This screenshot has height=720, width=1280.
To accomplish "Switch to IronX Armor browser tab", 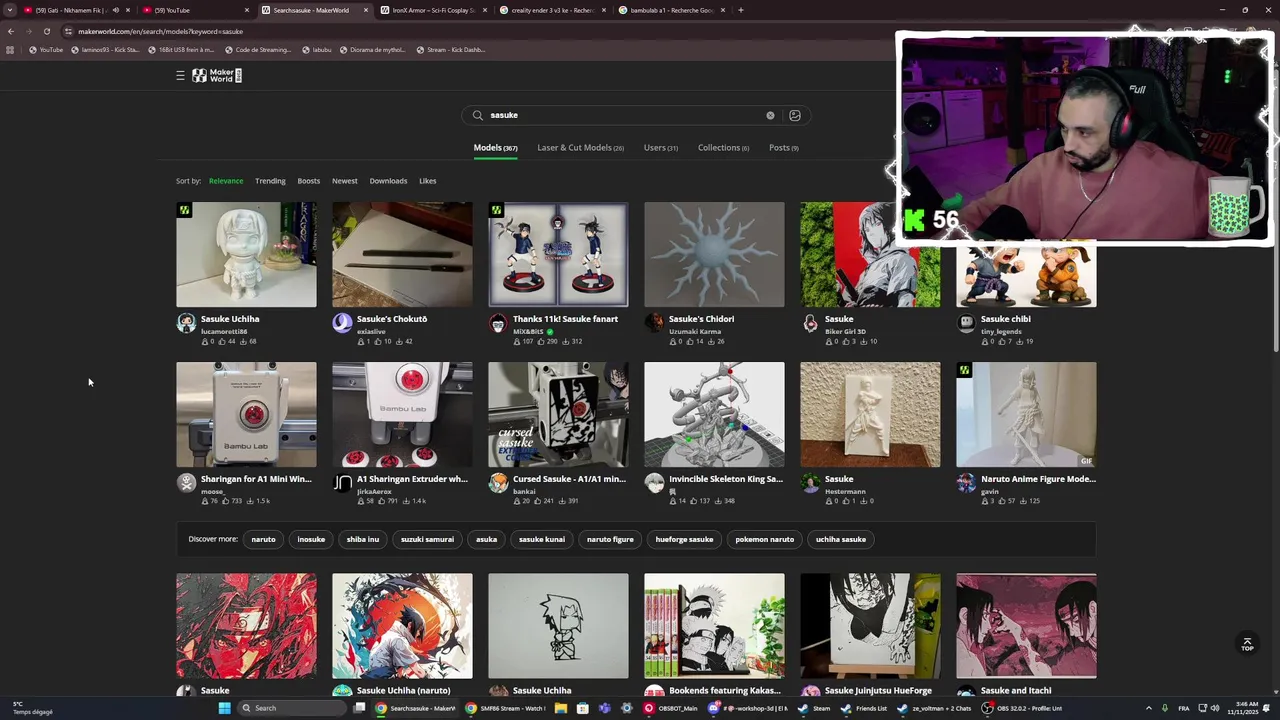I will click(432, 10).
